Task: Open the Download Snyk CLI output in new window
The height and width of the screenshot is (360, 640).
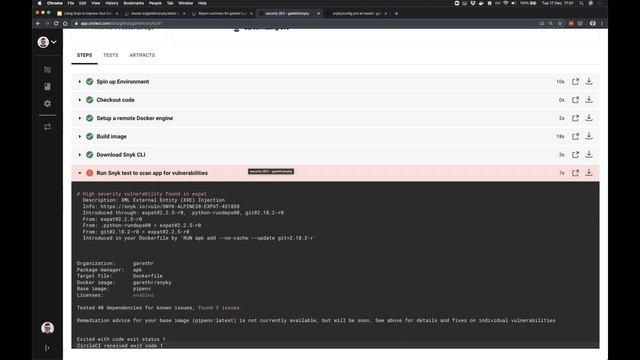Action: [x=575, y=155]
